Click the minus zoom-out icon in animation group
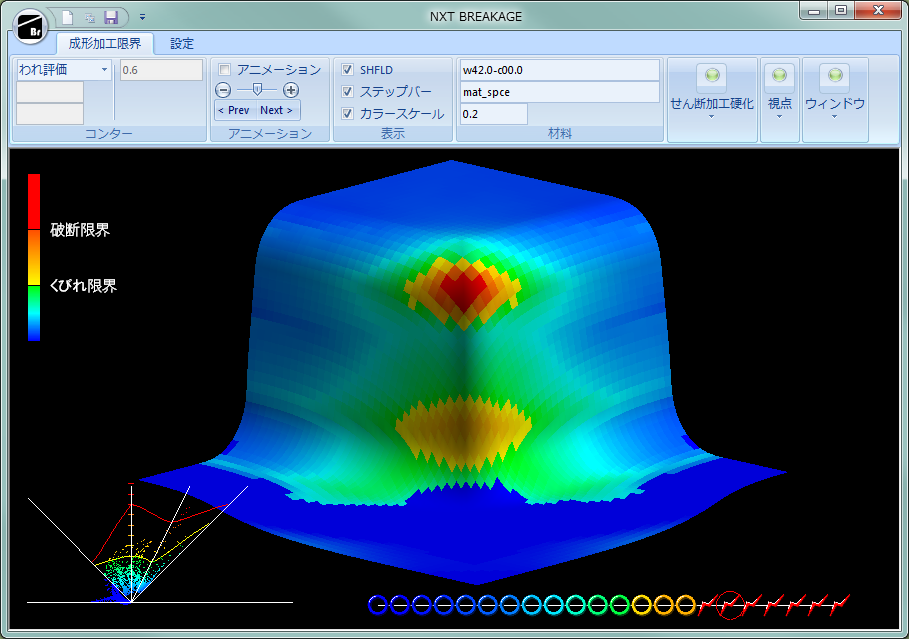 pyautogui.click(x=224, y=90)
